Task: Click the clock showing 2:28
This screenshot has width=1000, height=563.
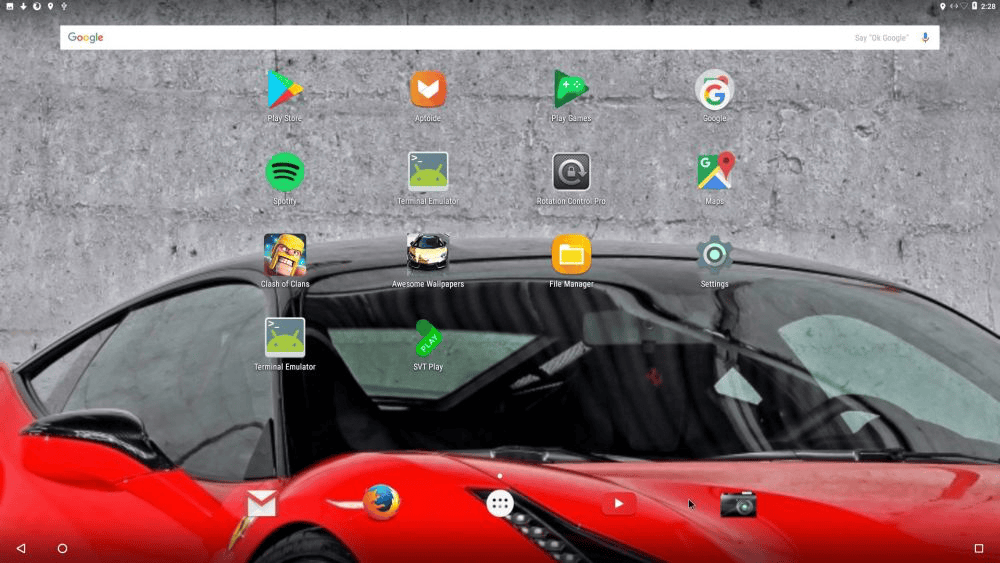Action: (x=988, y=6)
